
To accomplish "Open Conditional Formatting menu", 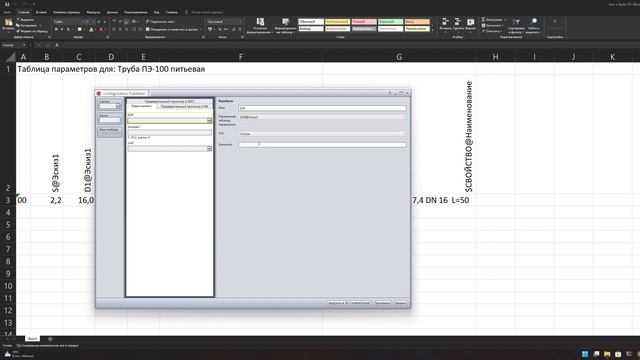I will [x=260, y=25].
